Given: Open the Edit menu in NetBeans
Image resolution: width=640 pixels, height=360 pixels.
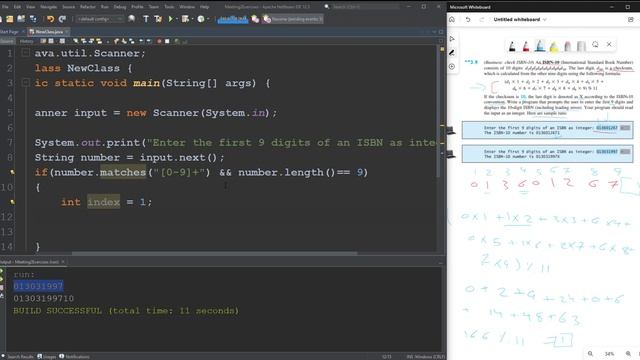Looking at the screenshot, I should pyautogui.click(x=17, y=7).
